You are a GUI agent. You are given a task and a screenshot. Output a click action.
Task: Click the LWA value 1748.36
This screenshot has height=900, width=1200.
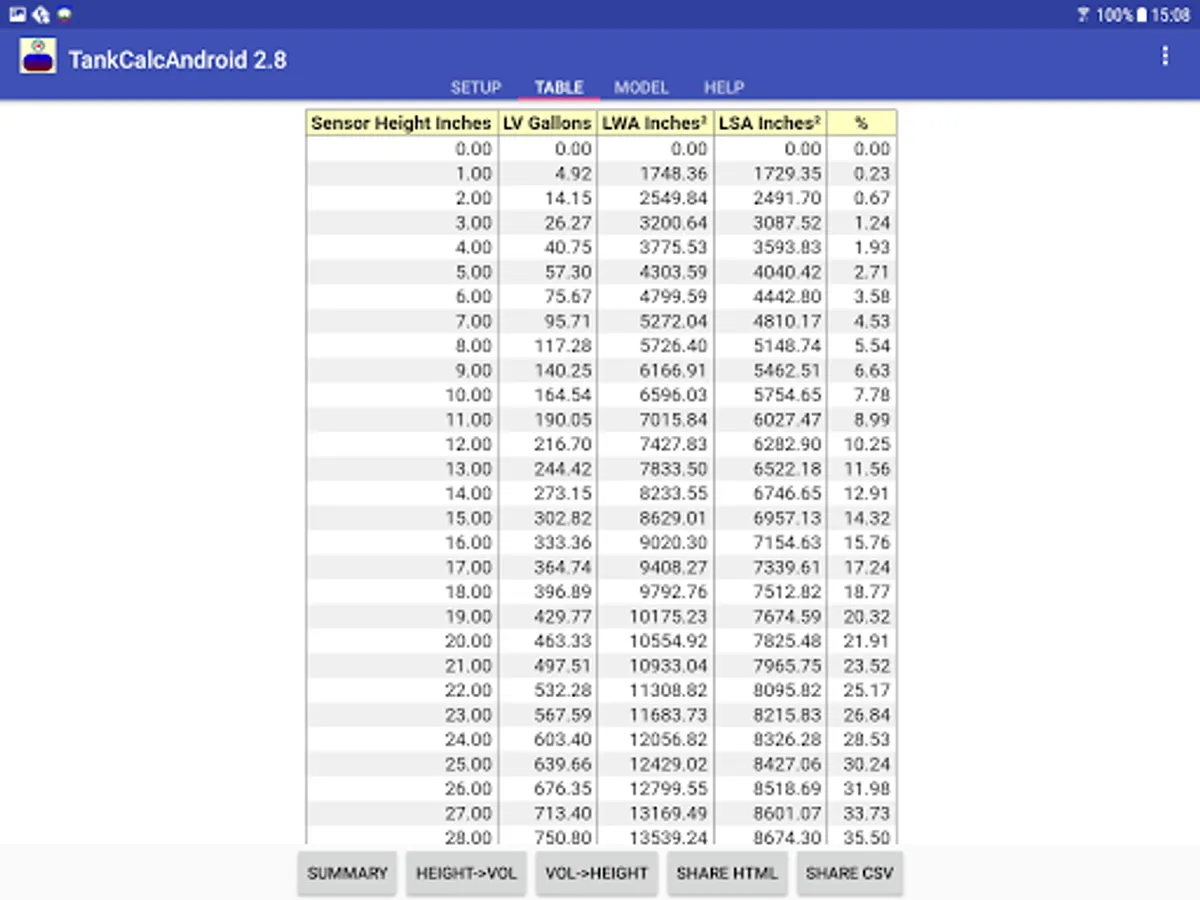coord(675,173)
